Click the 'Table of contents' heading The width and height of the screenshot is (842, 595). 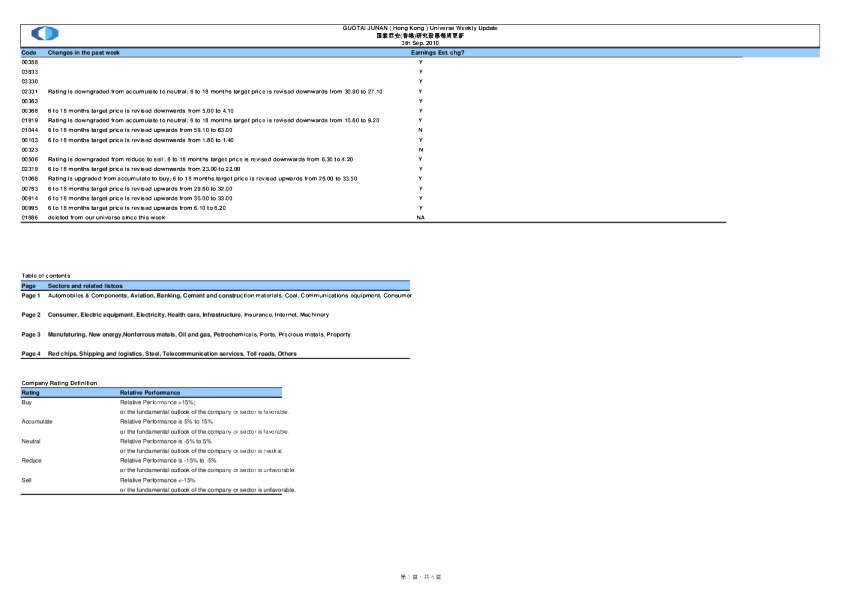[x=45, y=275]
